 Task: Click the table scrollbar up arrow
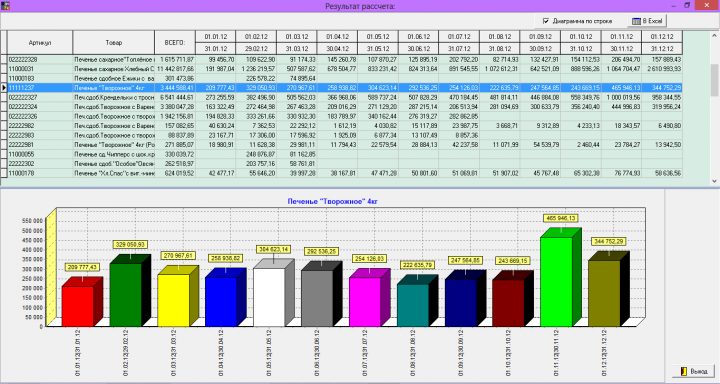tap(714, 35)
